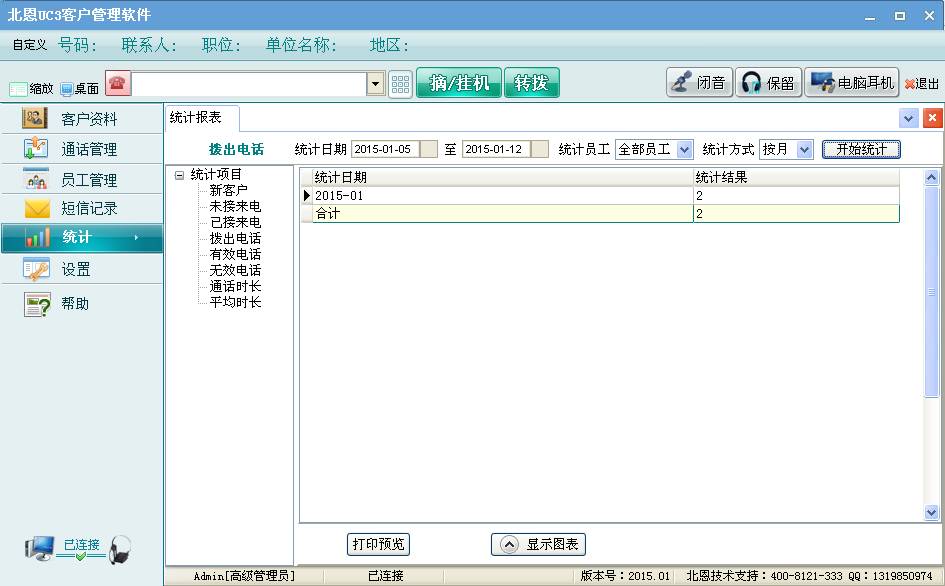945x586 pixels.
Task: Select the 统计报表 tab
Action: (201, 118)
